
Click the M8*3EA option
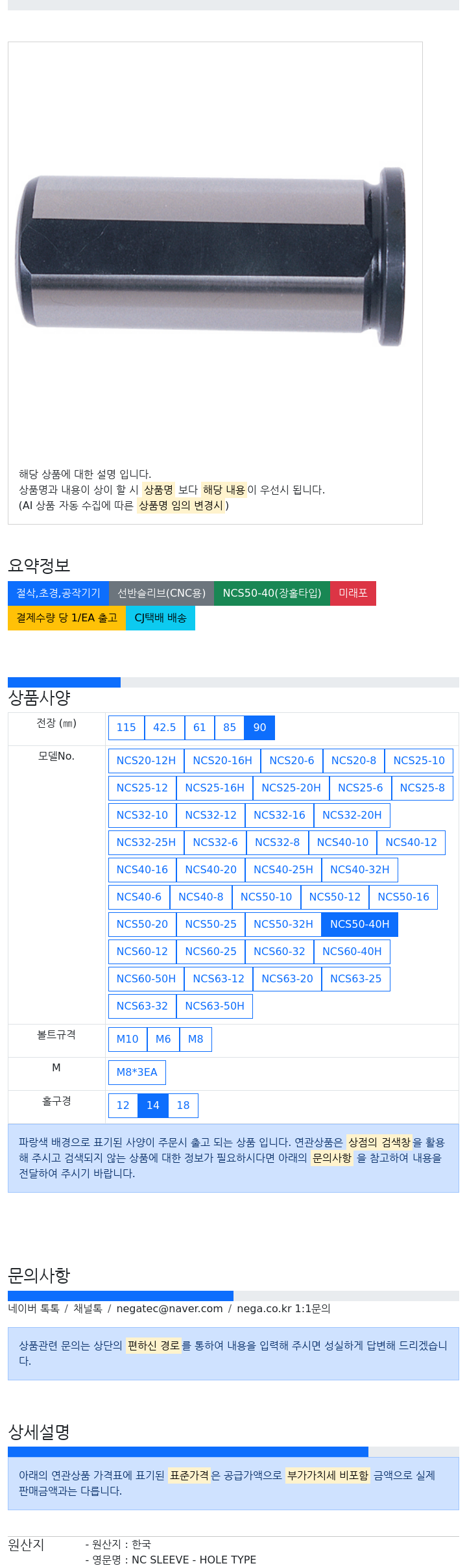point(137,1073)
